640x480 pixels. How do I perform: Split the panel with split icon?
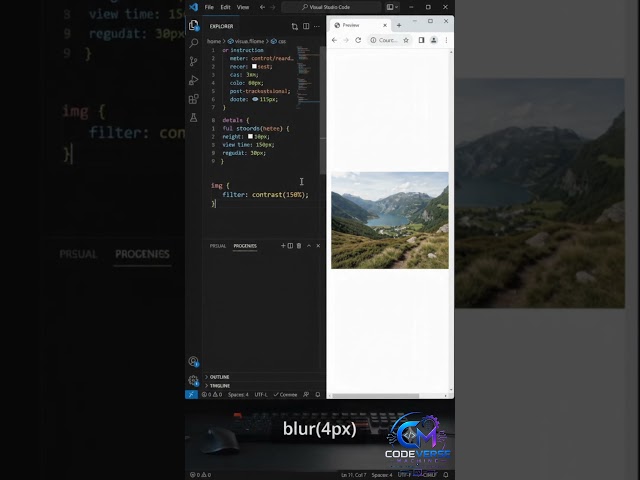click(x=290, y=246)
